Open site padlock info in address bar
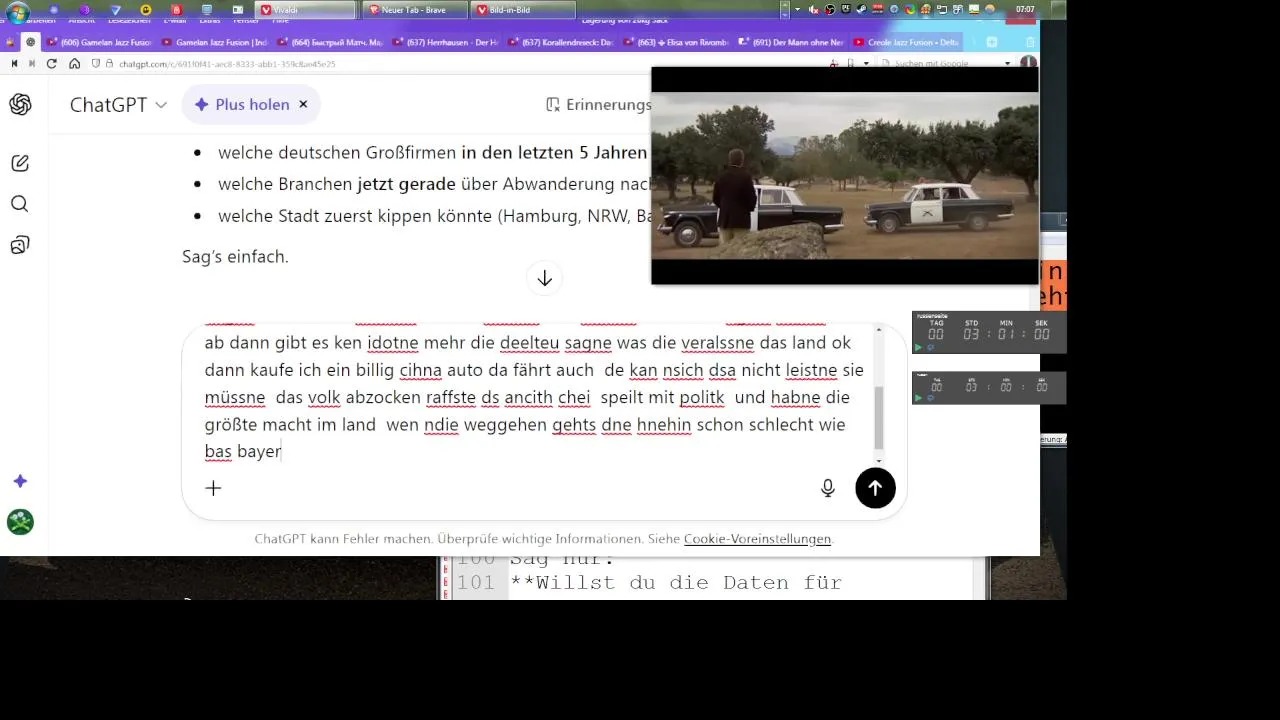 [x=109, y=63]
